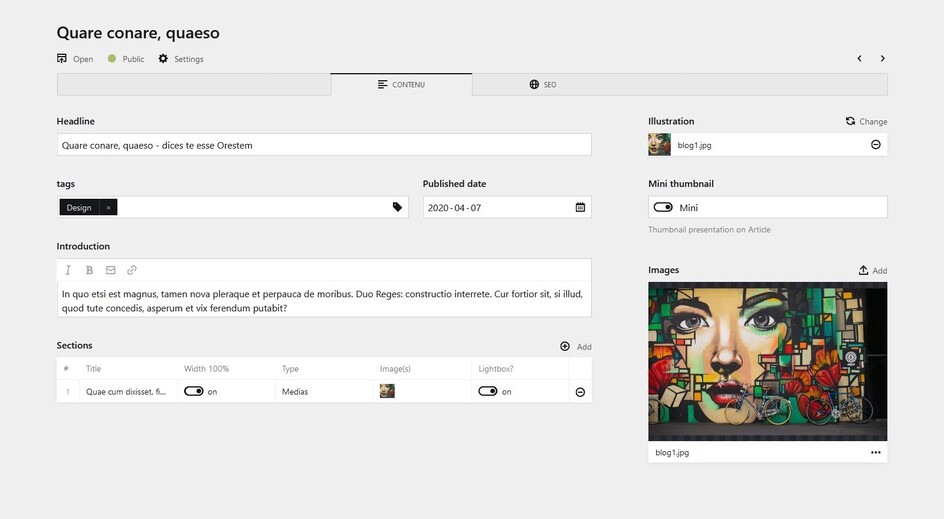The width and height of the screenshot is (944, 519).
Task: Apply bold formatting in Introduction
Action: (x=89, y=270)
